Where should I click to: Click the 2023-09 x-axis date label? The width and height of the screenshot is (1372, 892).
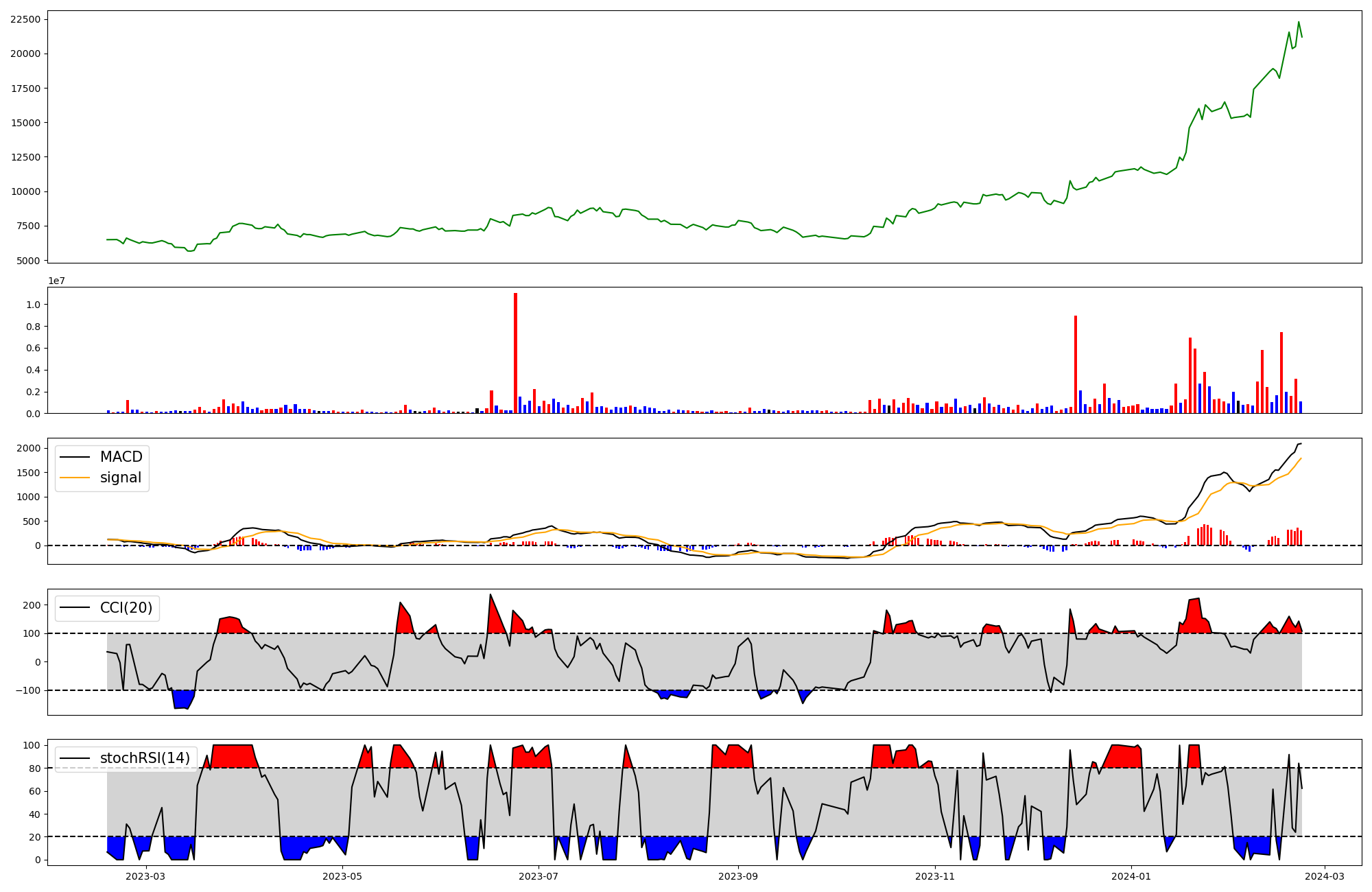(737, 876)
